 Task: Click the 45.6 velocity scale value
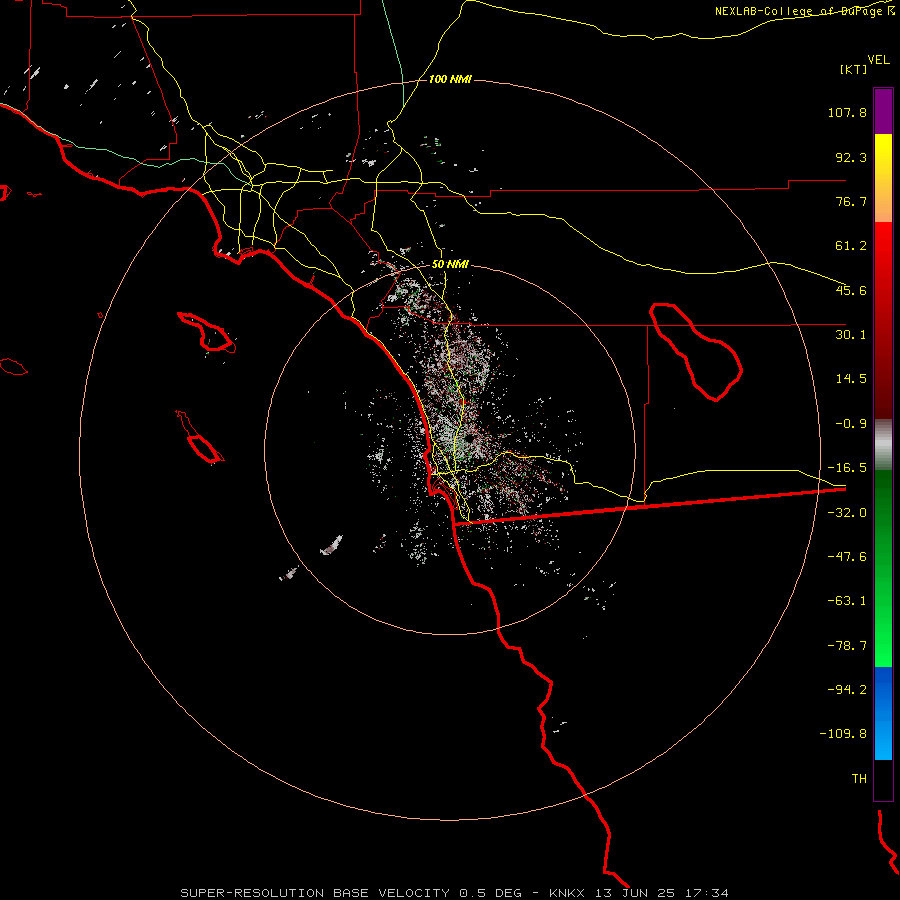[x=851, y=290]
